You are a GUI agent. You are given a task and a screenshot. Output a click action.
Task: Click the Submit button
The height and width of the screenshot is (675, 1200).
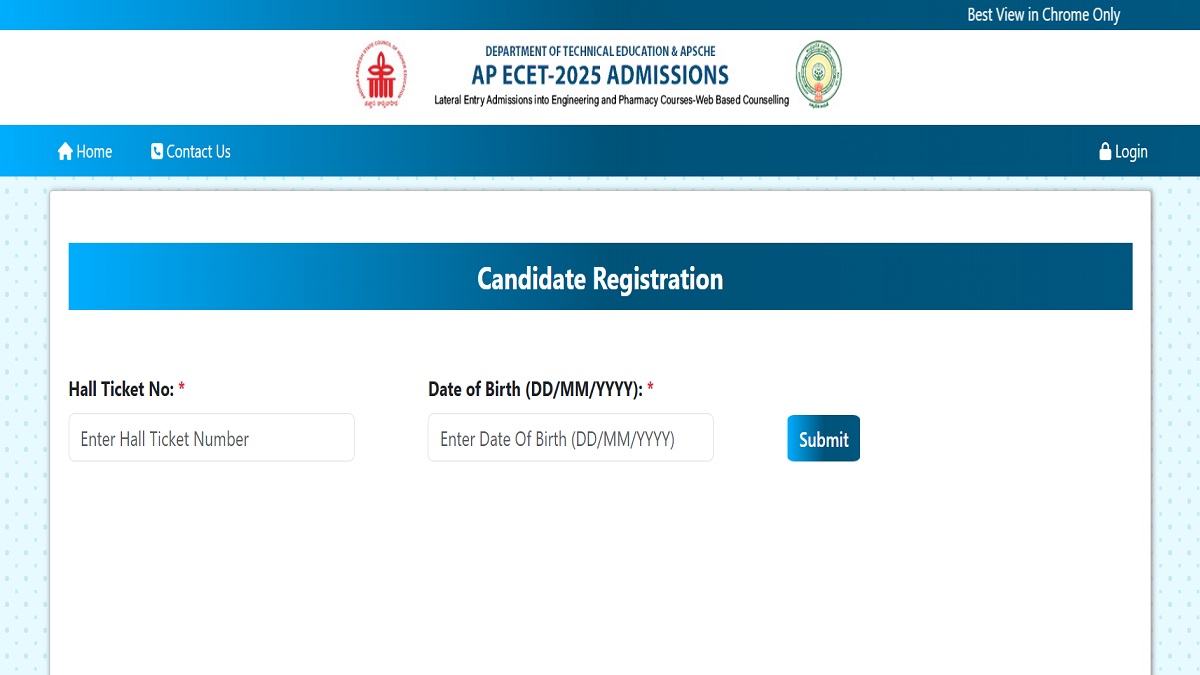(x=823, y=438)
